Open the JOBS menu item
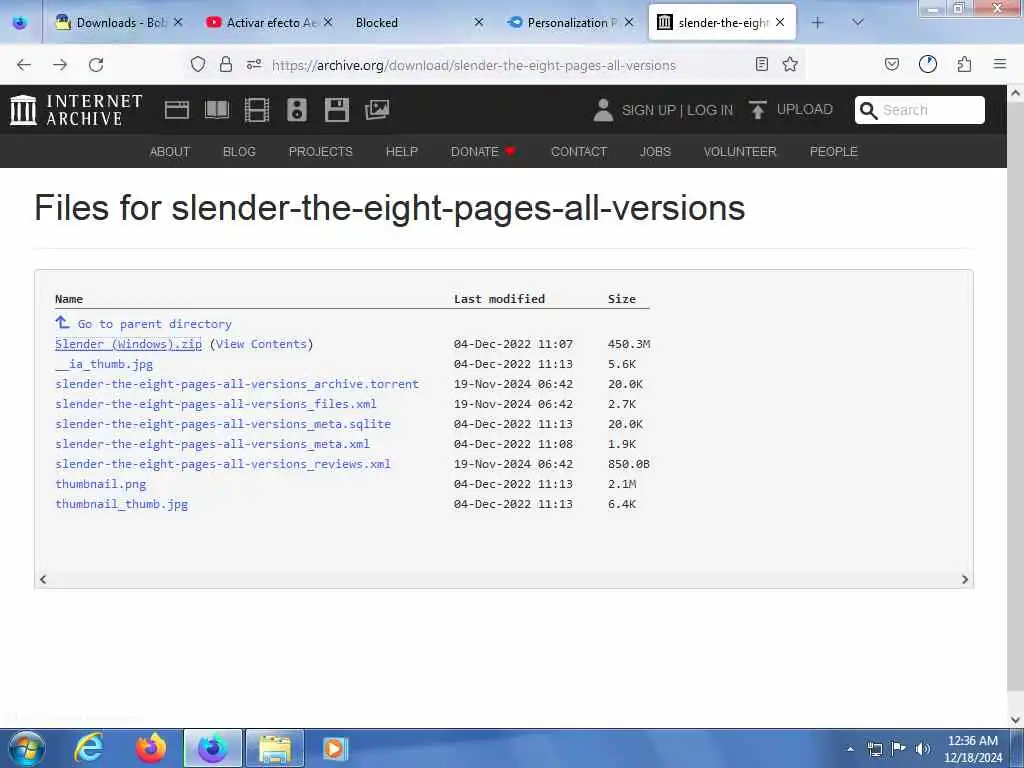 [x=655, y=152]
